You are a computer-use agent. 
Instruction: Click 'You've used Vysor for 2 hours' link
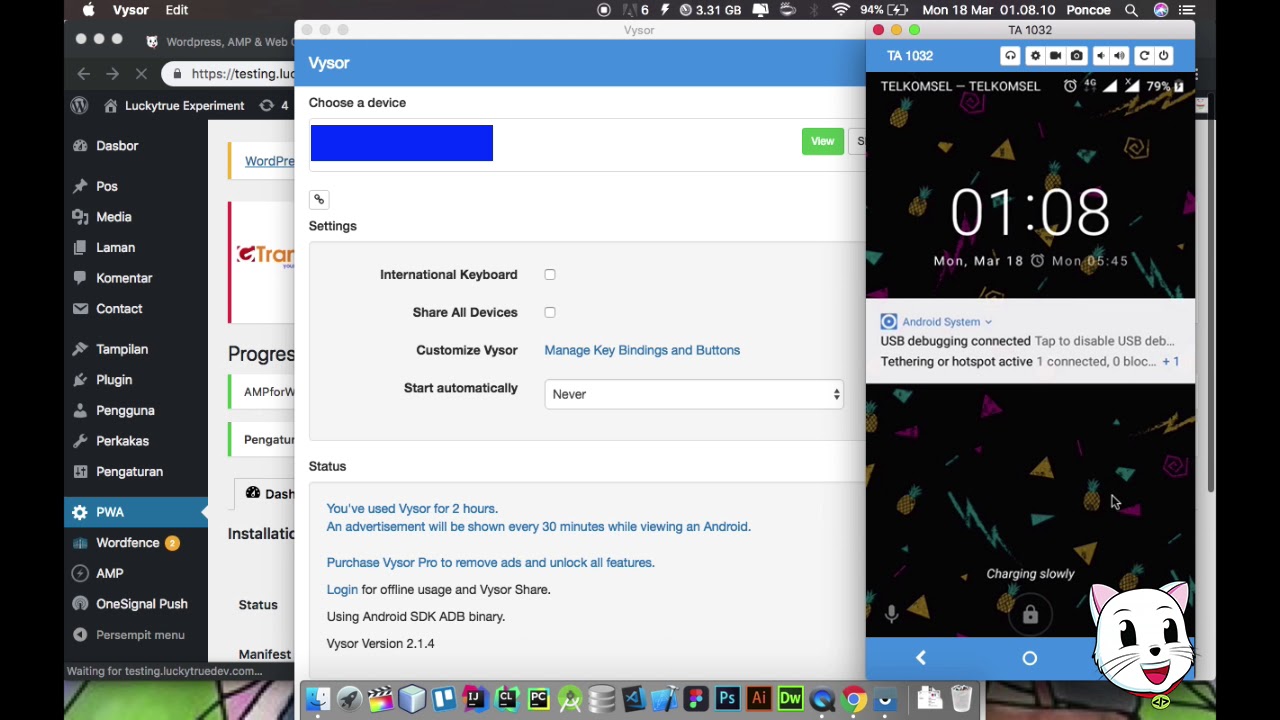pos(412,508)
